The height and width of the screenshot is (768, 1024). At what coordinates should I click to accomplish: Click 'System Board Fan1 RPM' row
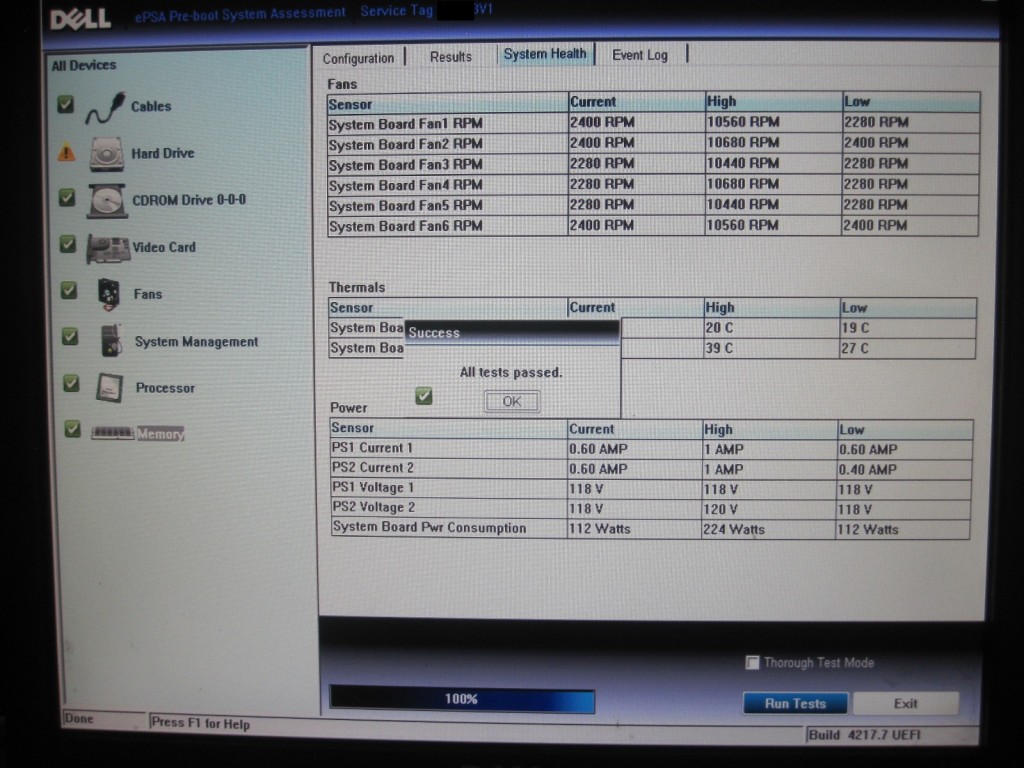653,123
